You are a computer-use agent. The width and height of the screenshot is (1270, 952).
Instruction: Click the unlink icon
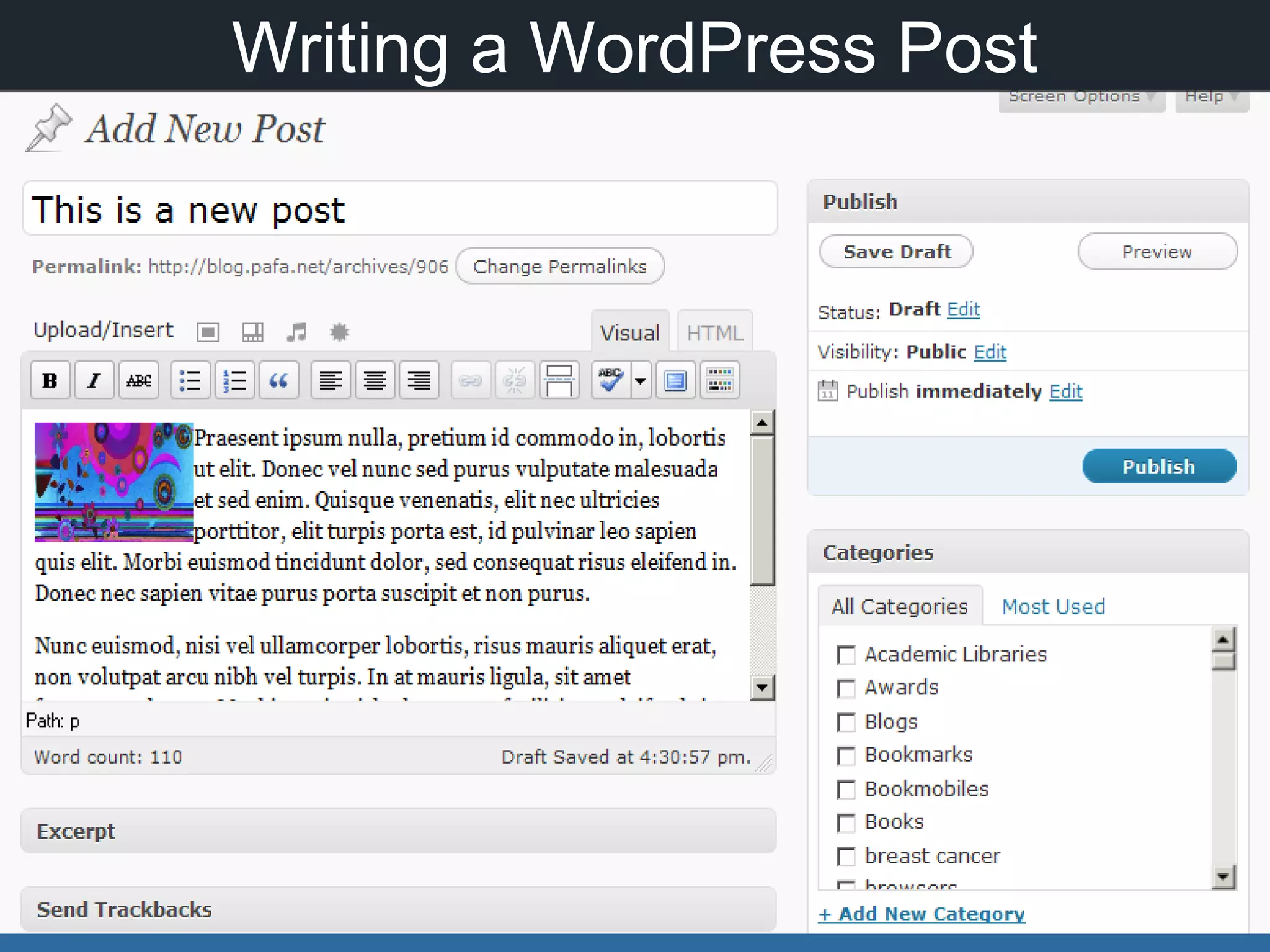coord(515,380)
